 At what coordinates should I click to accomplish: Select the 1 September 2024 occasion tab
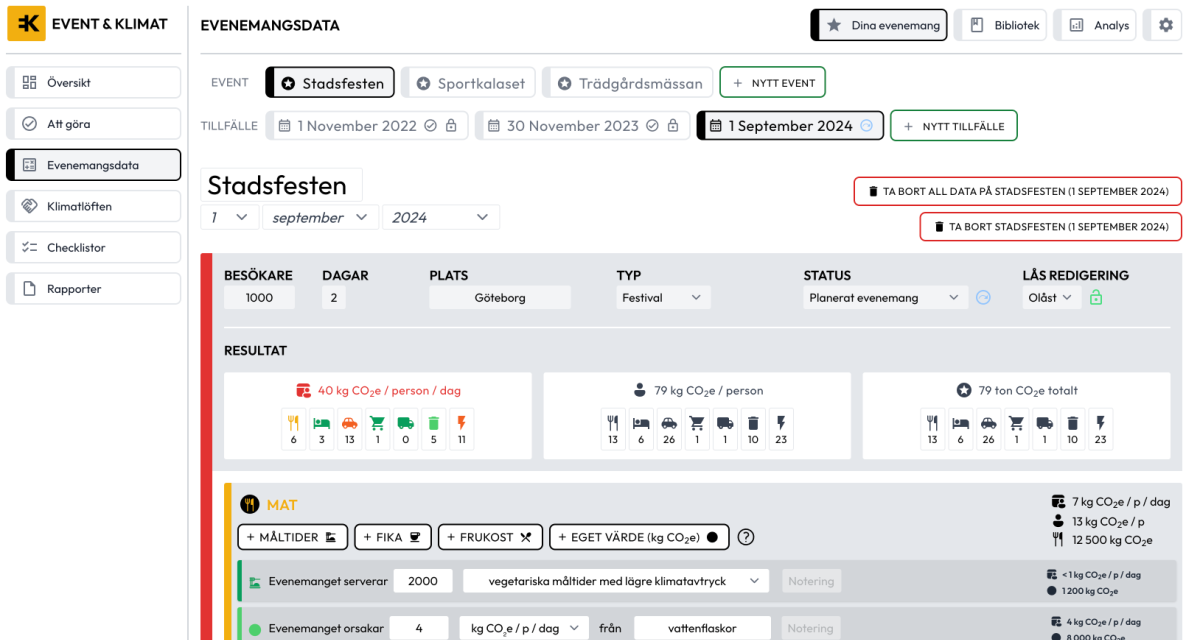pyautogui.click(x=789, y=126)
